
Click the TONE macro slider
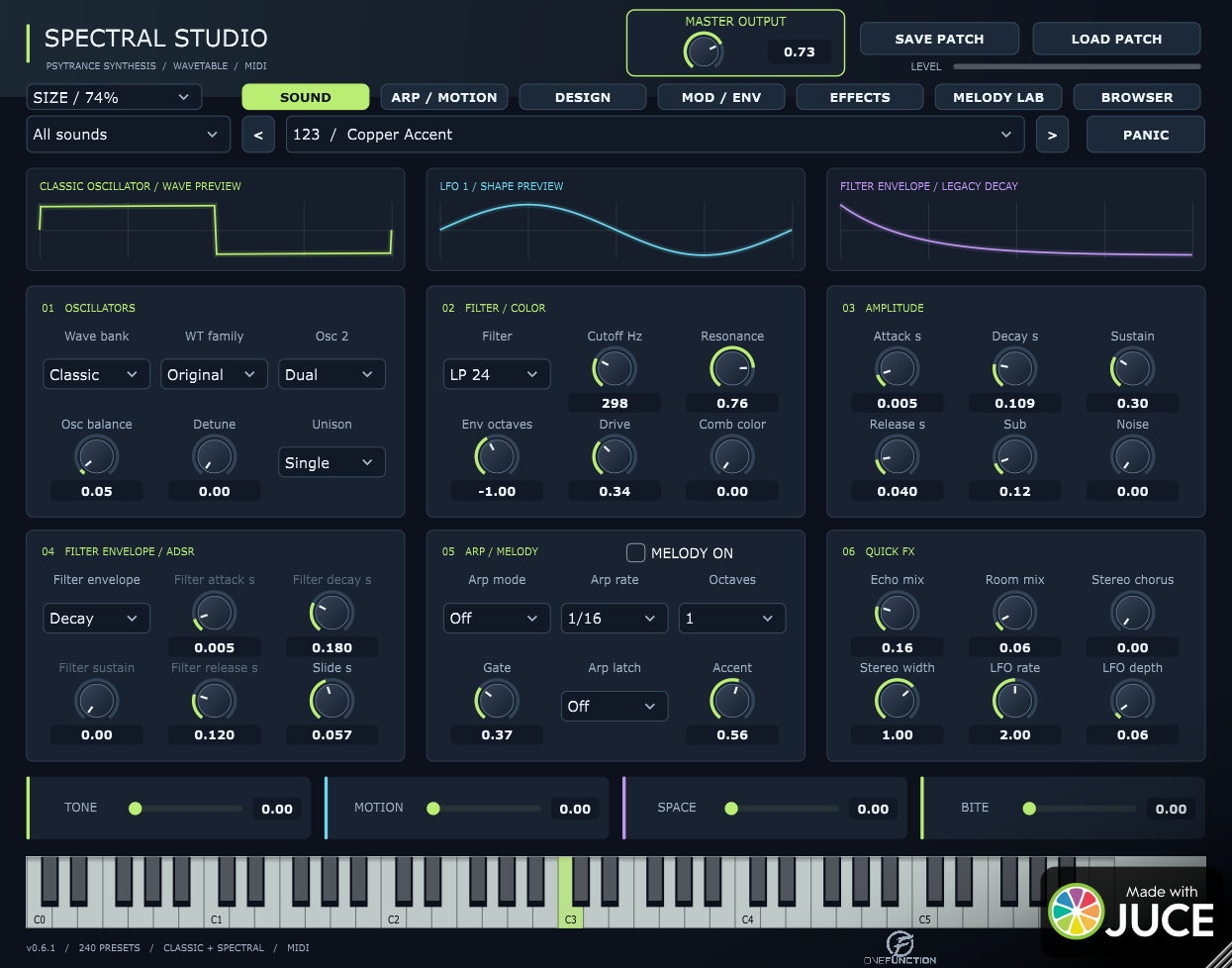[187, 809]
